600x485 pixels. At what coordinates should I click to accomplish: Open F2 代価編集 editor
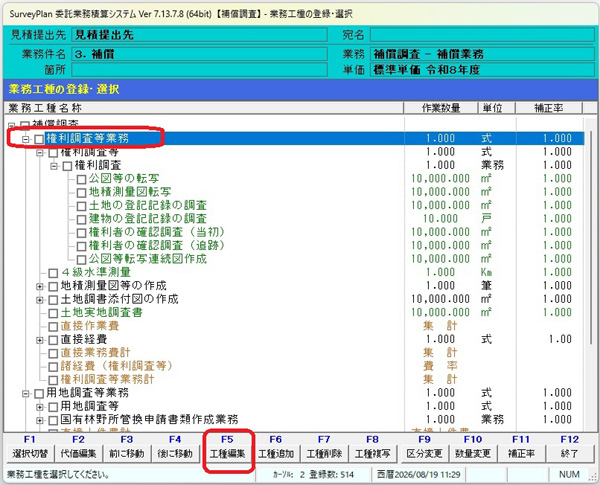point(78,454)
